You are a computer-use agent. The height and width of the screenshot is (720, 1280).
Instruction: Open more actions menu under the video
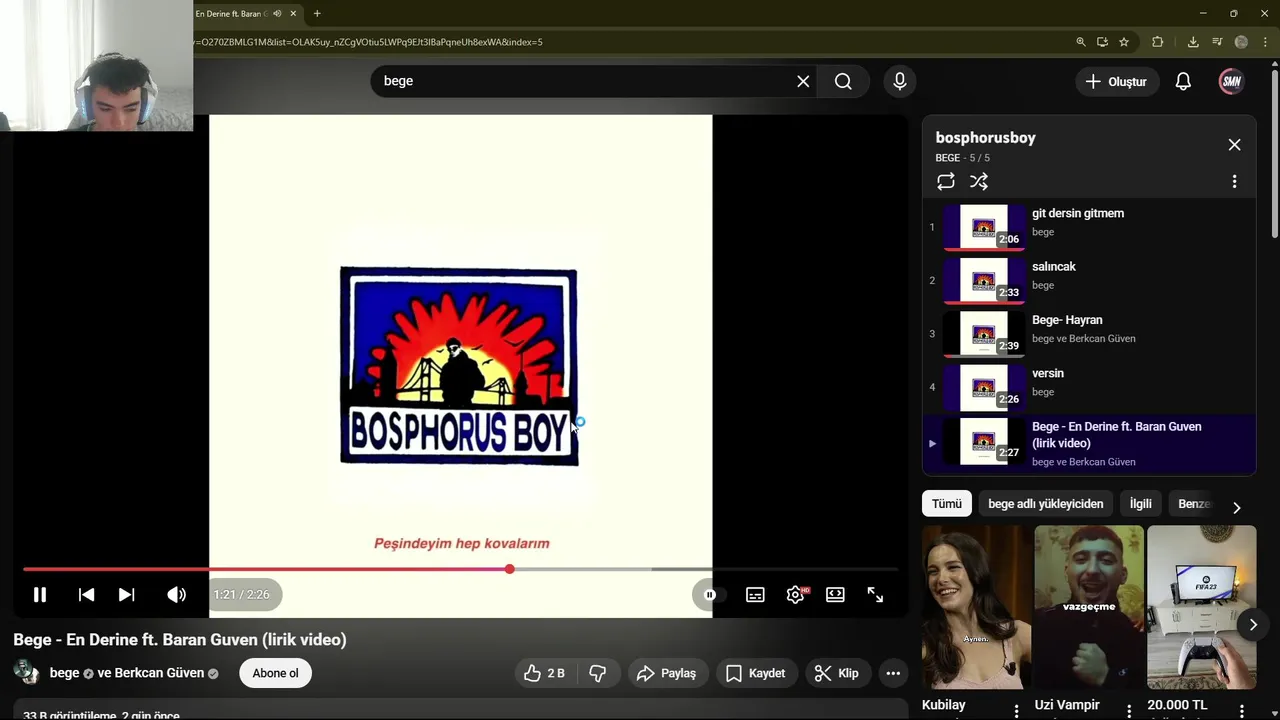(893, 673)
